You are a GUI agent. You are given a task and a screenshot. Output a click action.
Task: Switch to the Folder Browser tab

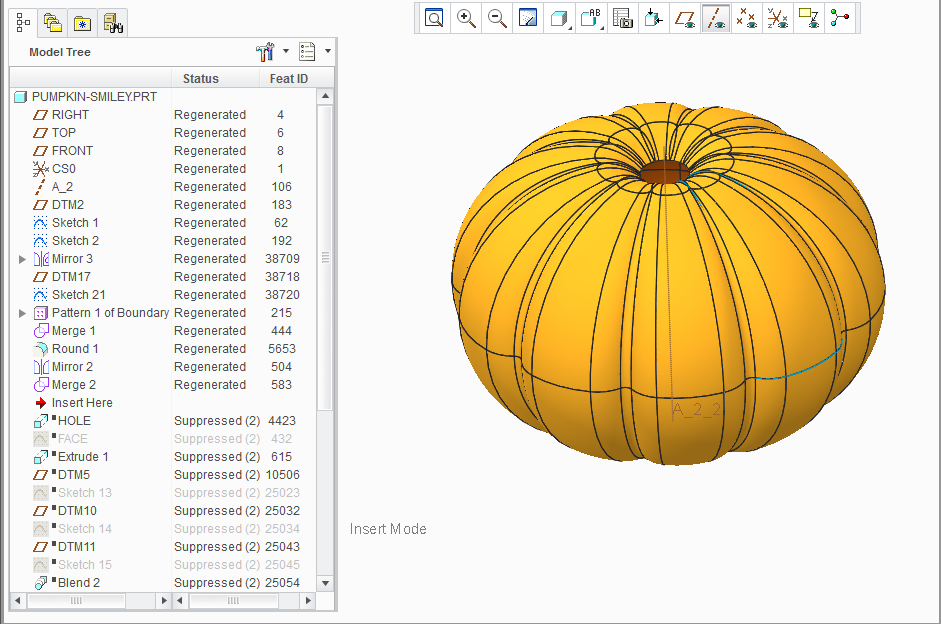click(53, 23)
